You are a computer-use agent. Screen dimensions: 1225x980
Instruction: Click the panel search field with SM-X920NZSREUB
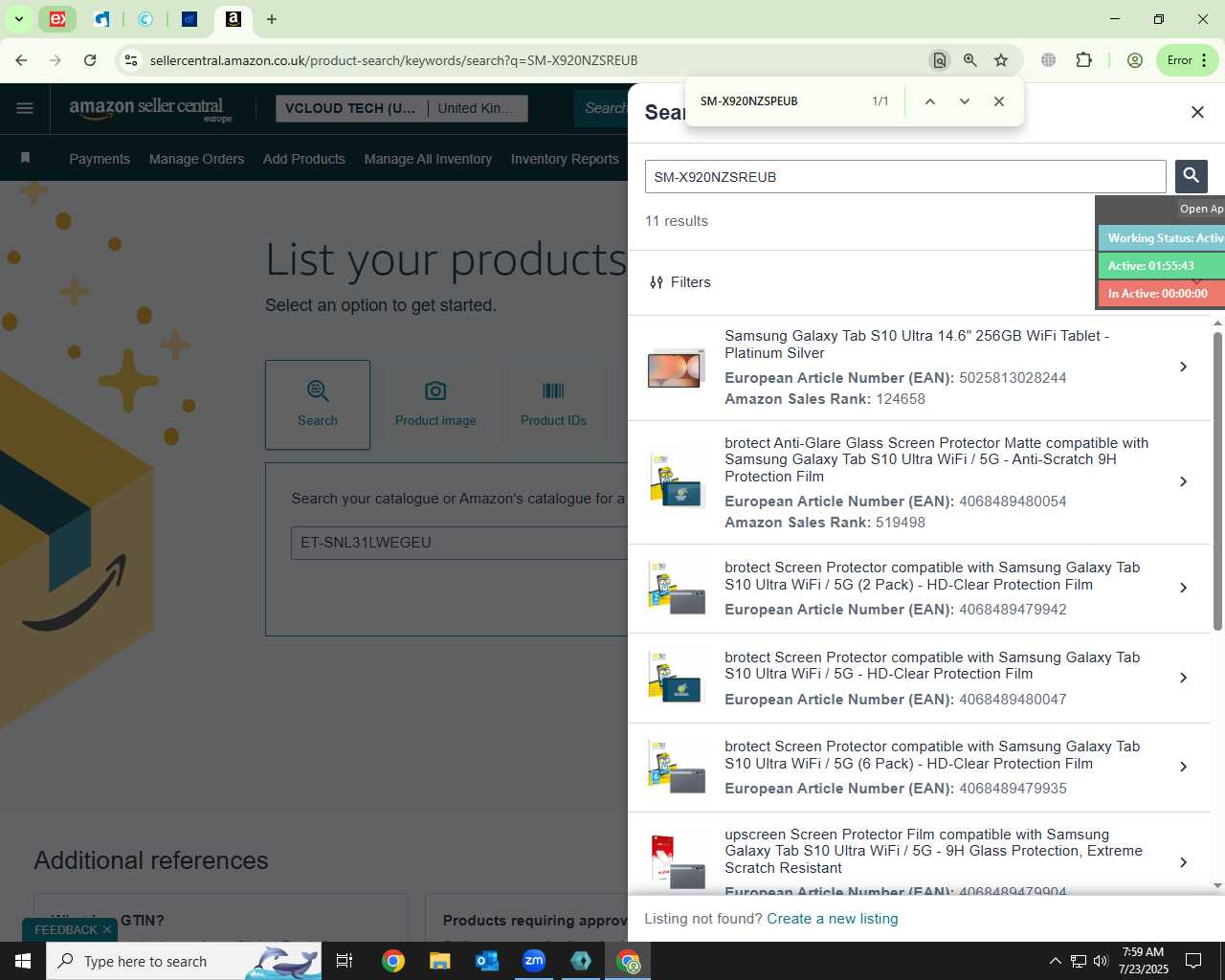coord(905,177)
